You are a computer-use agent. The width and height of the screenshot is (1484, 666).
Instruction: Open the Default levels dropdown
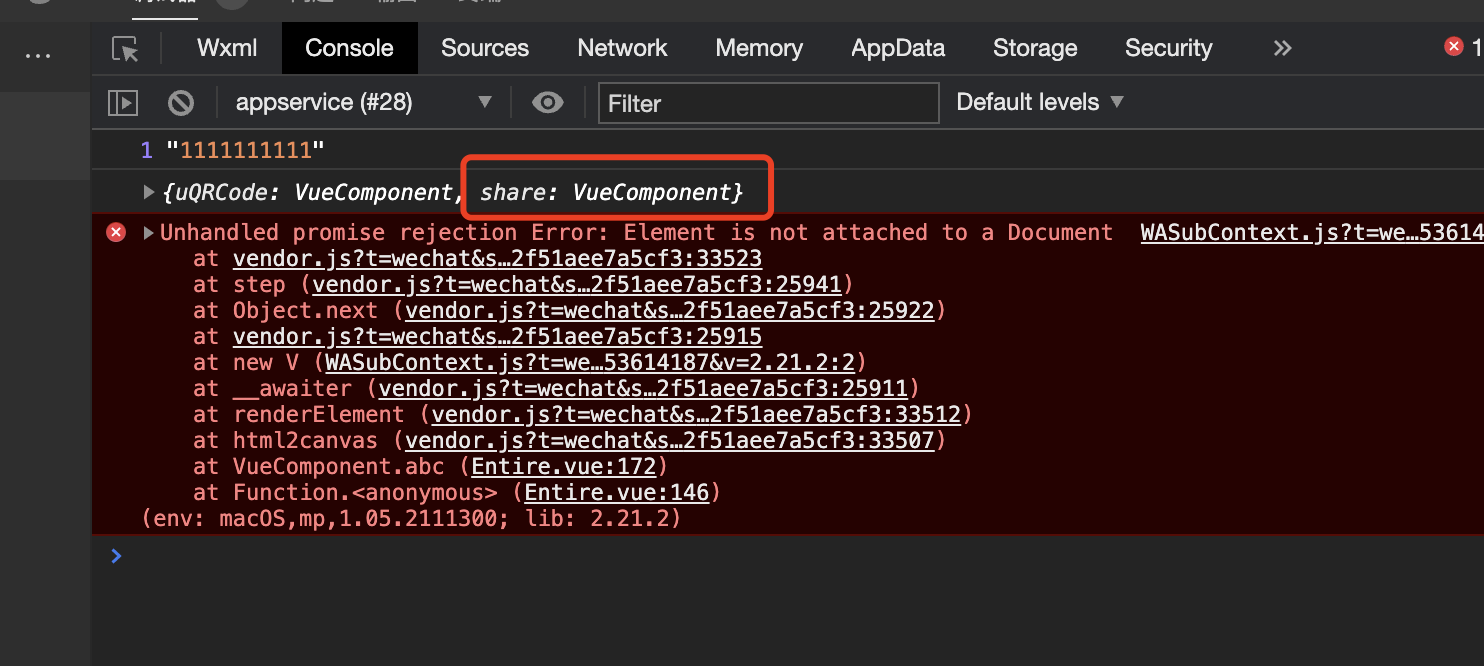[1040, 102]
